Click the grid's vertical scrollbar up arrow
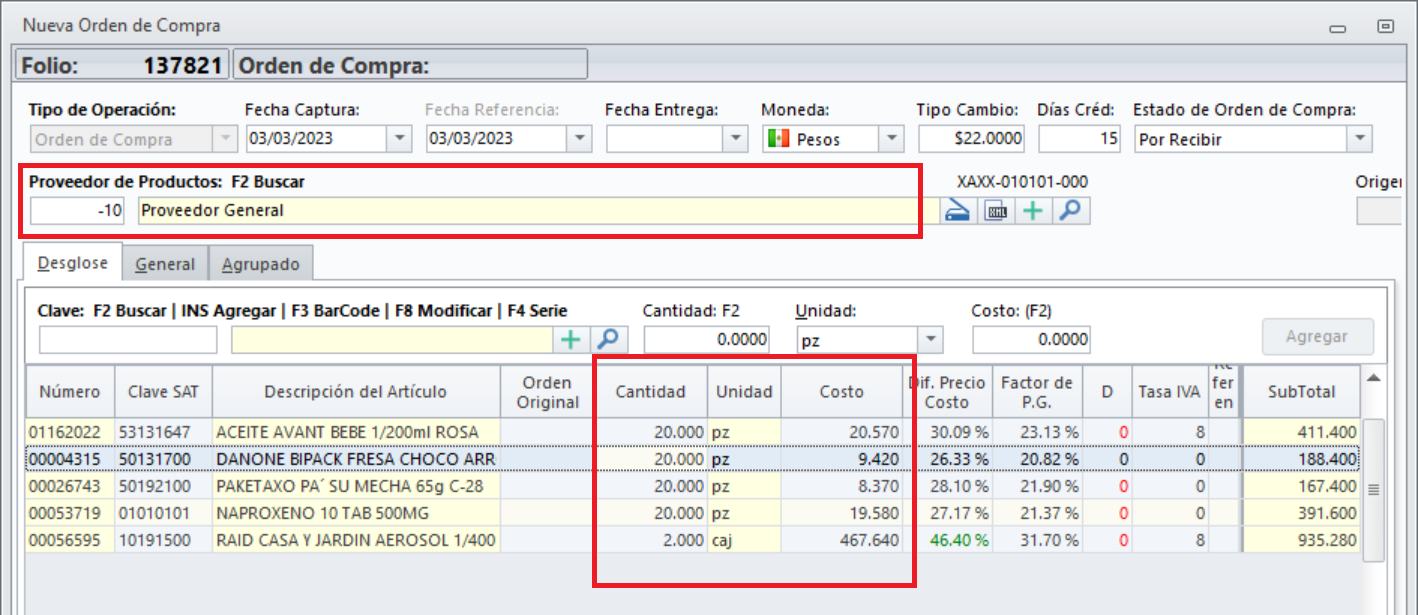This screenshot has height=615, width=1418. pos(1374,378)
